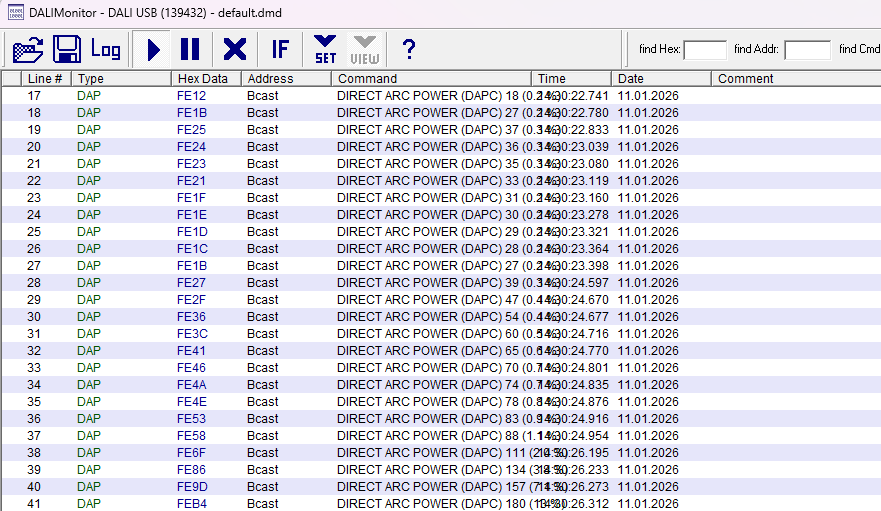Clear the list with the X icon
The height and width of the screenshot is (511, 881).
point(235,49)
